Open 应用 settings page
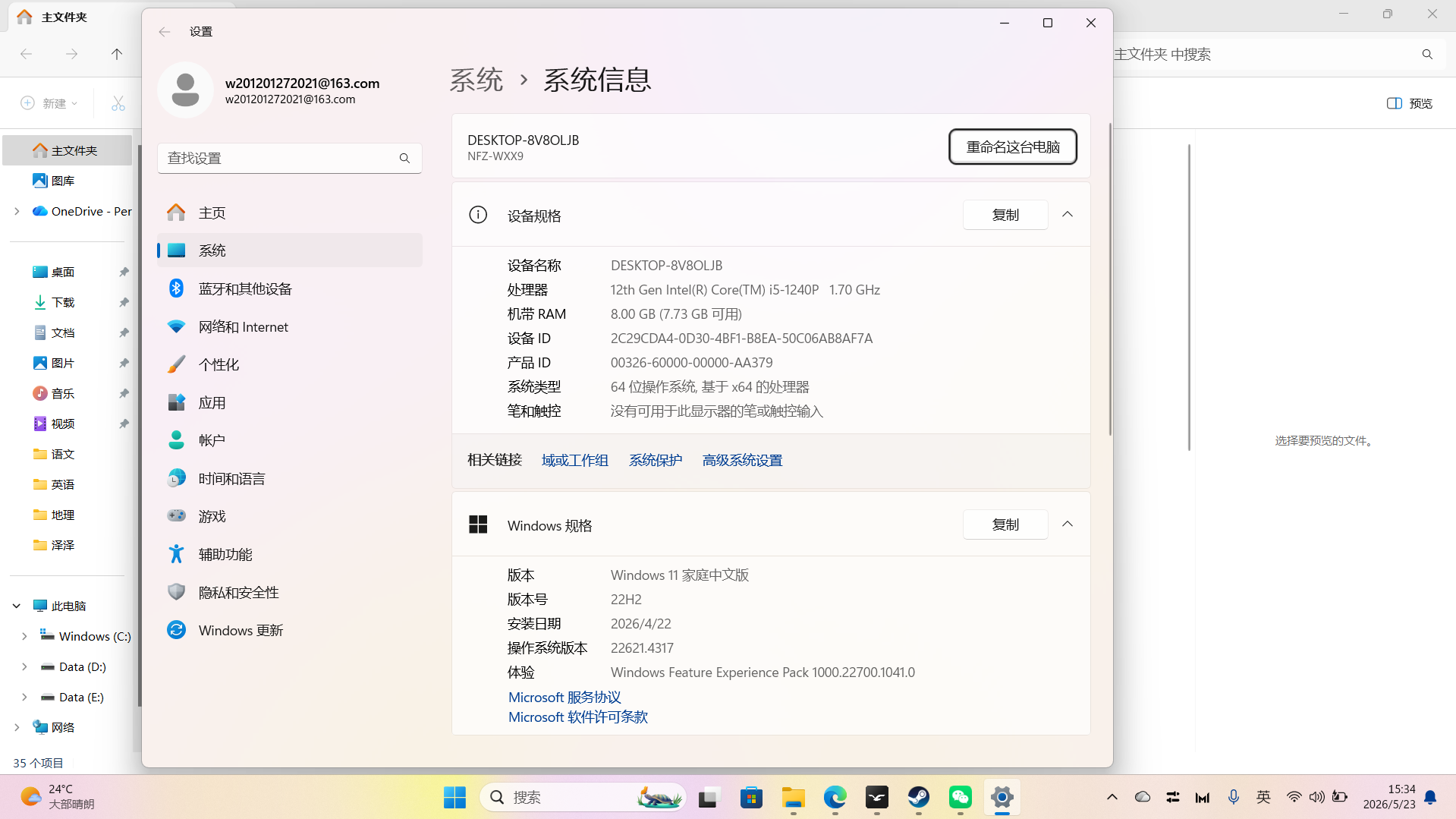This screenshot has height=819, width=1456. tap(289, 402)
